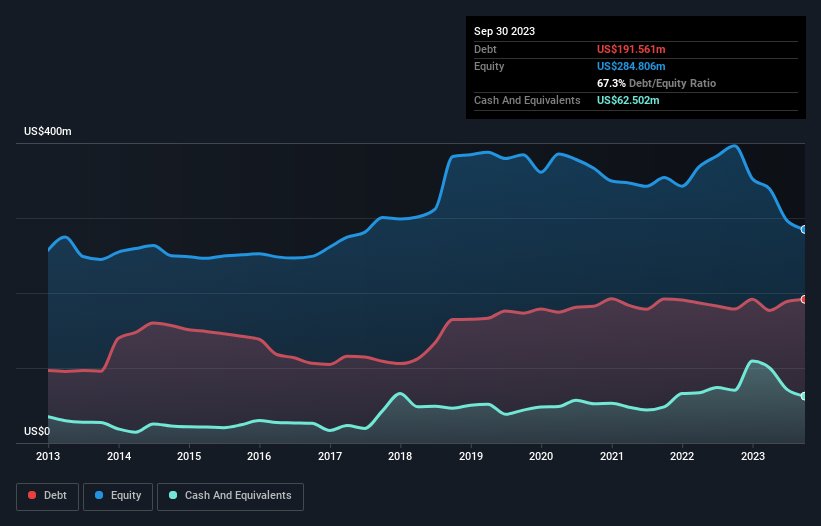Click the Sep 30 2023 tooltip date
Viewport: 821px width, 526px height.
[x=504, y=31]
